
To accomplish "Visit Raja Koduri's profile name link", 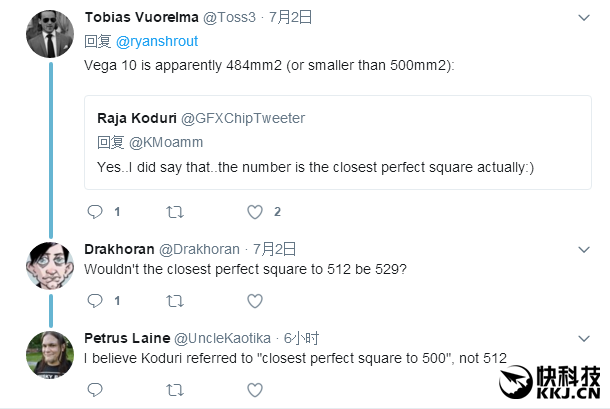I will [x=137, y=118].
